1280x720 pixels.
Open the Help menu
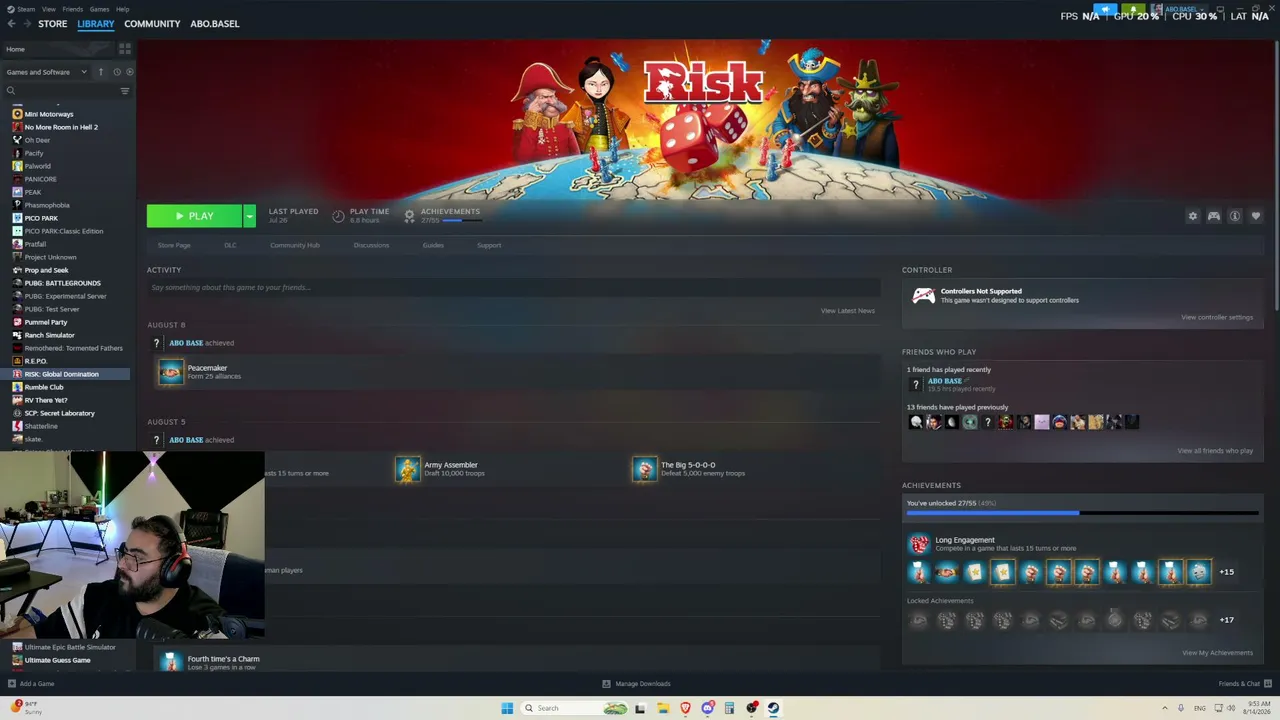(122, 9)
